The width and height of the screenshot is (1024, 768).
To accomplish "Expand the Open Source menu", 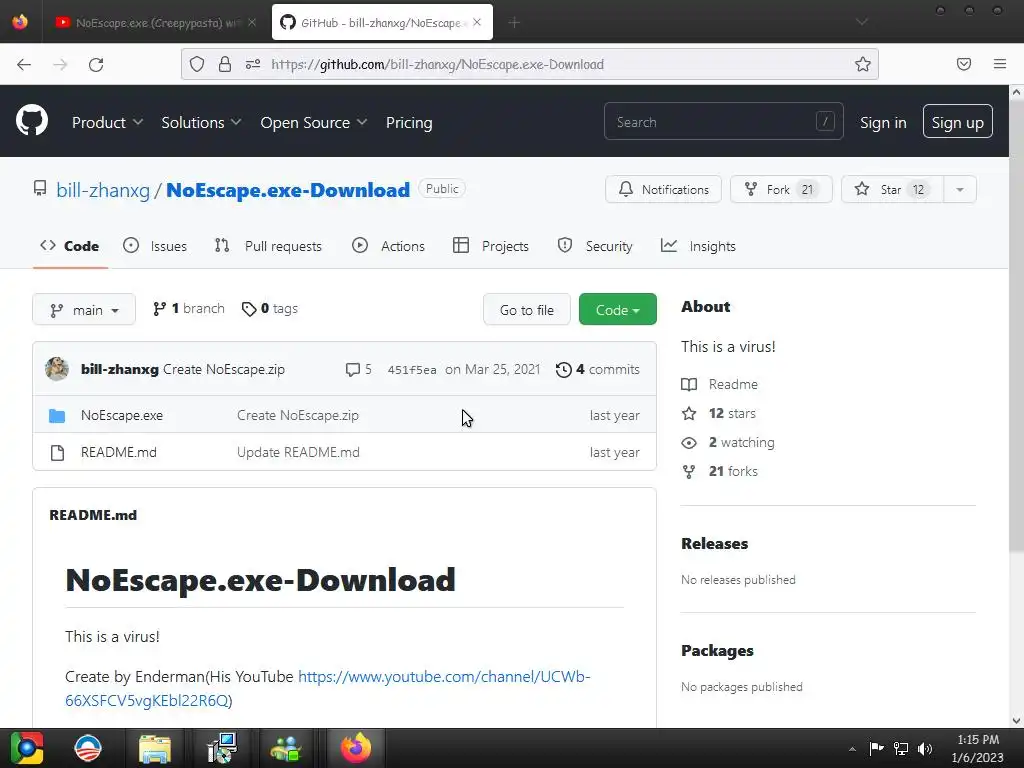I will [x=313, y=122].
